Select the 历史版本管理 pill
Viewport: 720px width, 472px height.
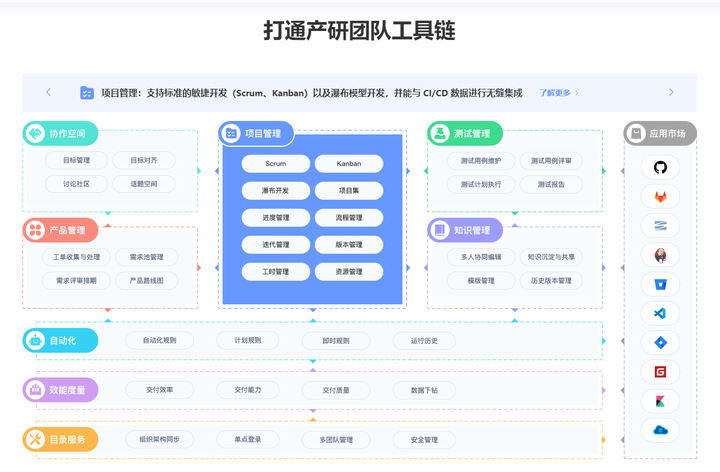[x=551, y=281]
